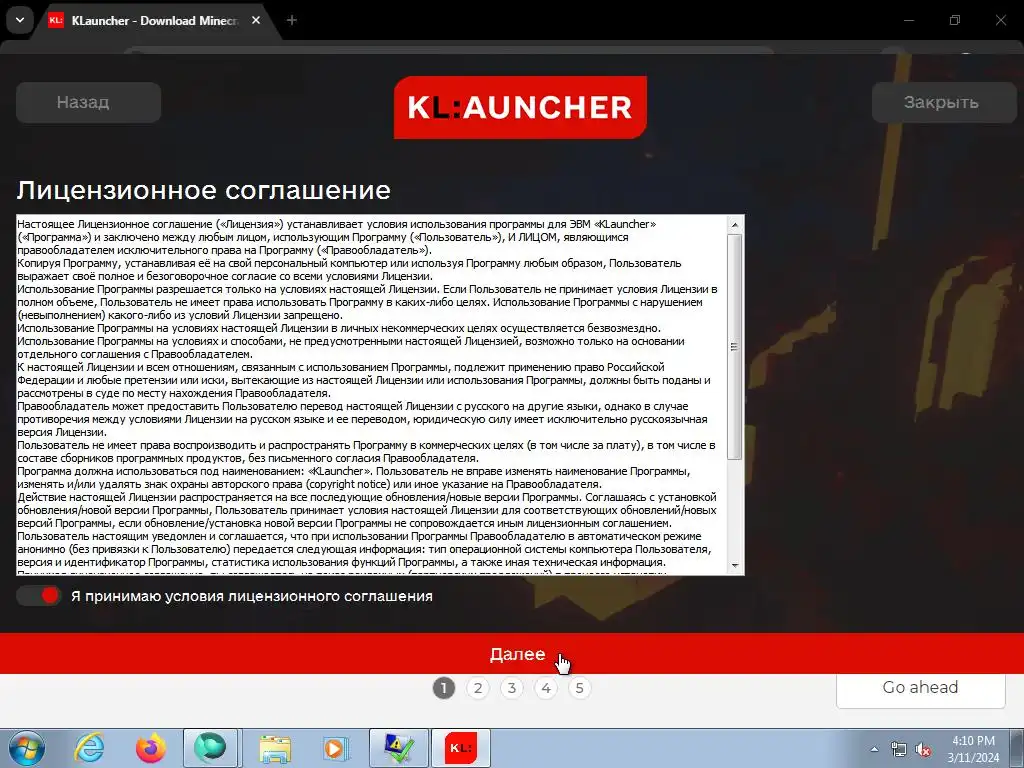Open a new browser tab
This screenshot has width=1024, height=768.
(x=292, y=20)
